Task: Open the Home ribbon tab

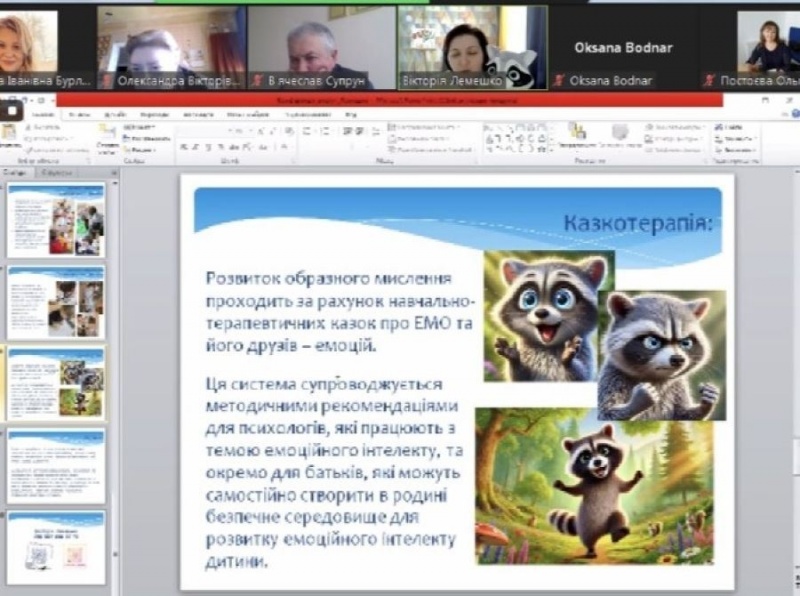Action: click(42, 114)
